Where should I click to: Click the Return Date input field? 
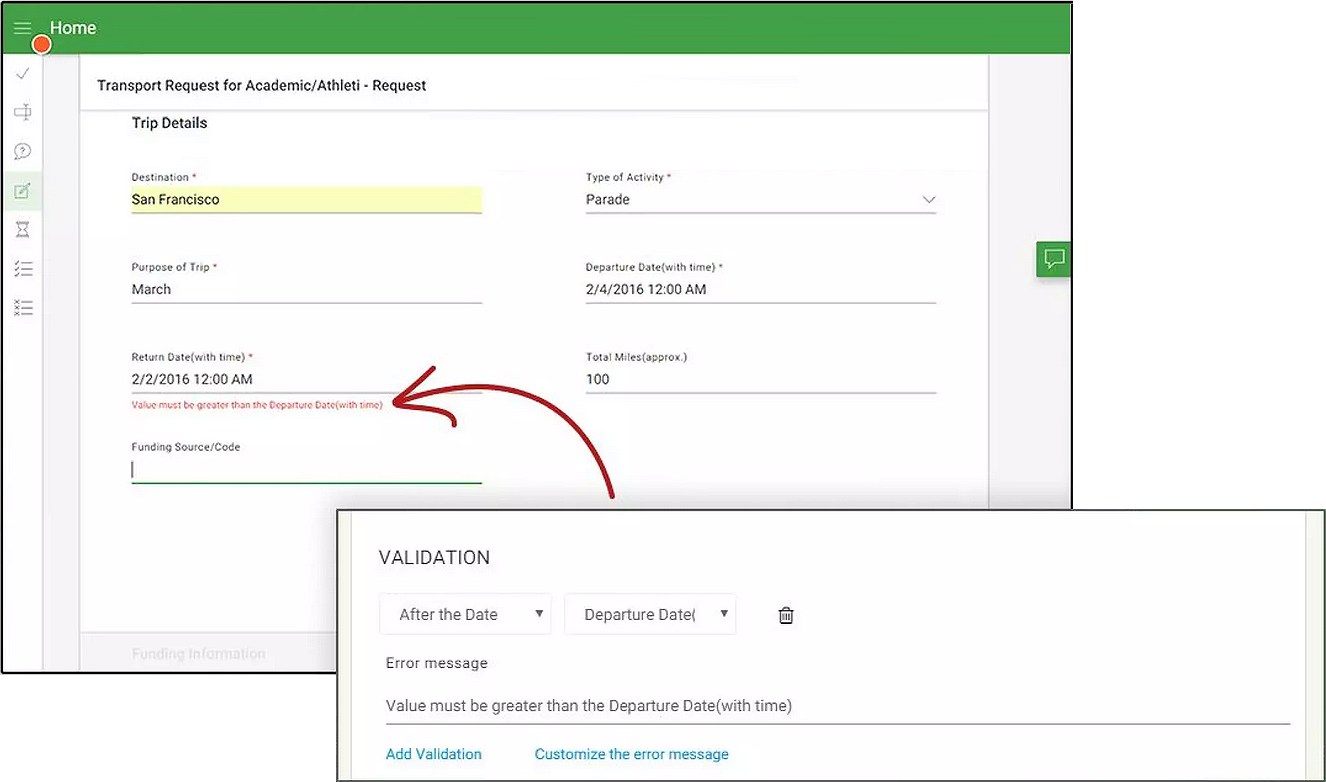pyautogui.click(x=307, y=380)
